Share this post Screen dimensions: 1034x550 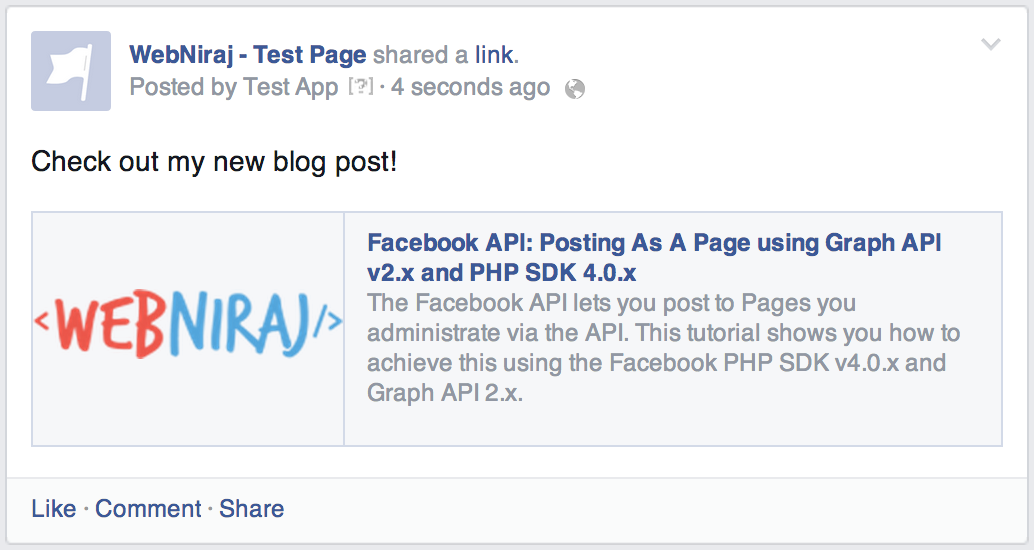pos(251,508)
